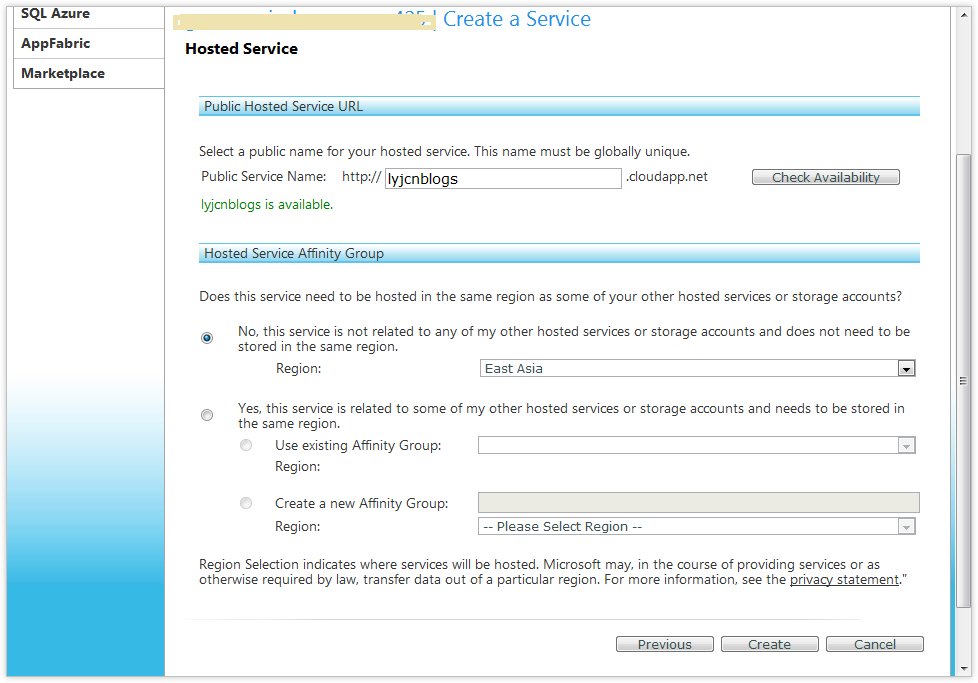Open the privacy statement link
This screenshot has height=683, width=978.
tap(844, 580)
